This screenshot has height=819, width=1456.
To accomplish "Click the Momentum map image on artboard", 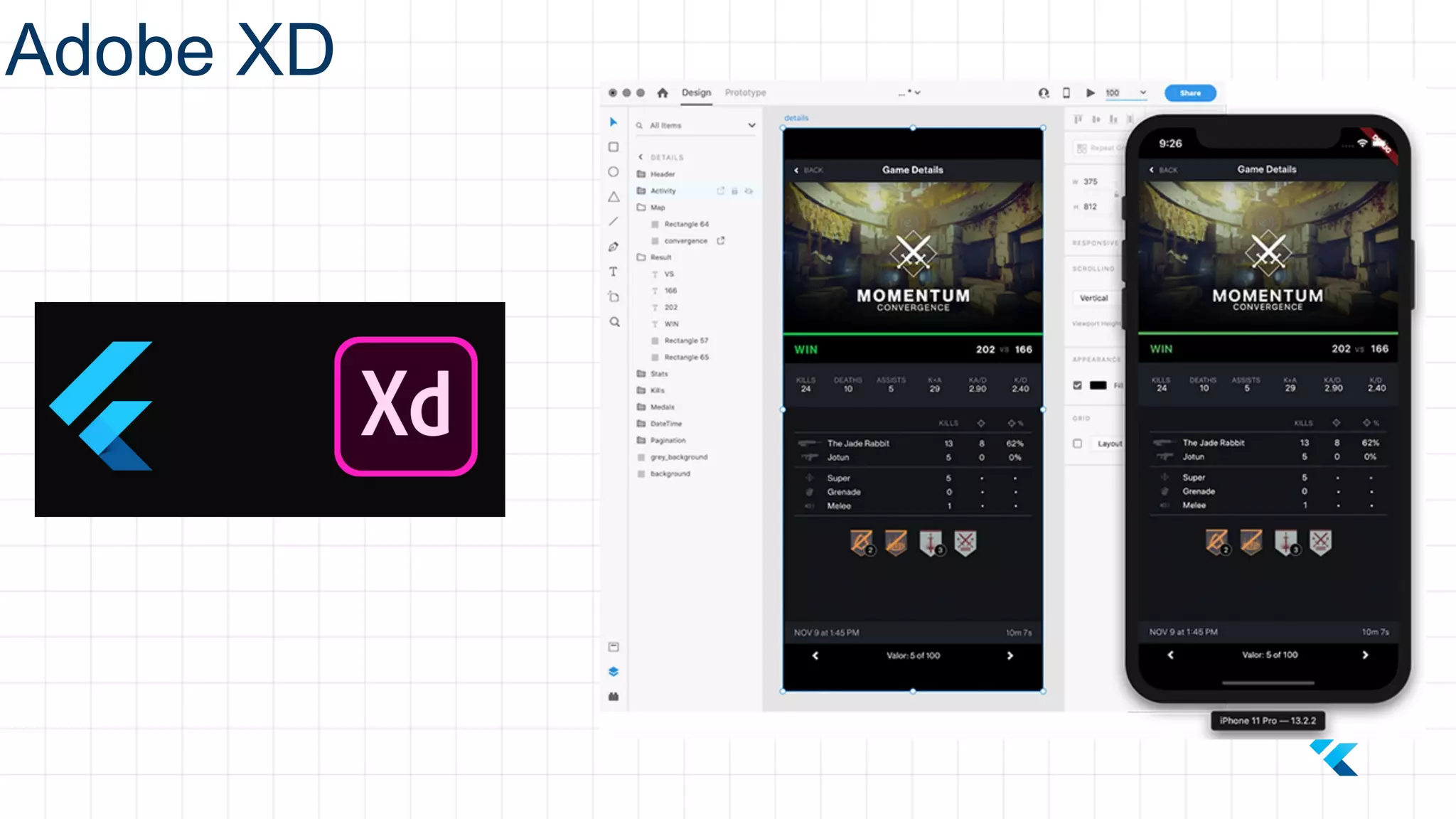I will (x=913, y=257).
